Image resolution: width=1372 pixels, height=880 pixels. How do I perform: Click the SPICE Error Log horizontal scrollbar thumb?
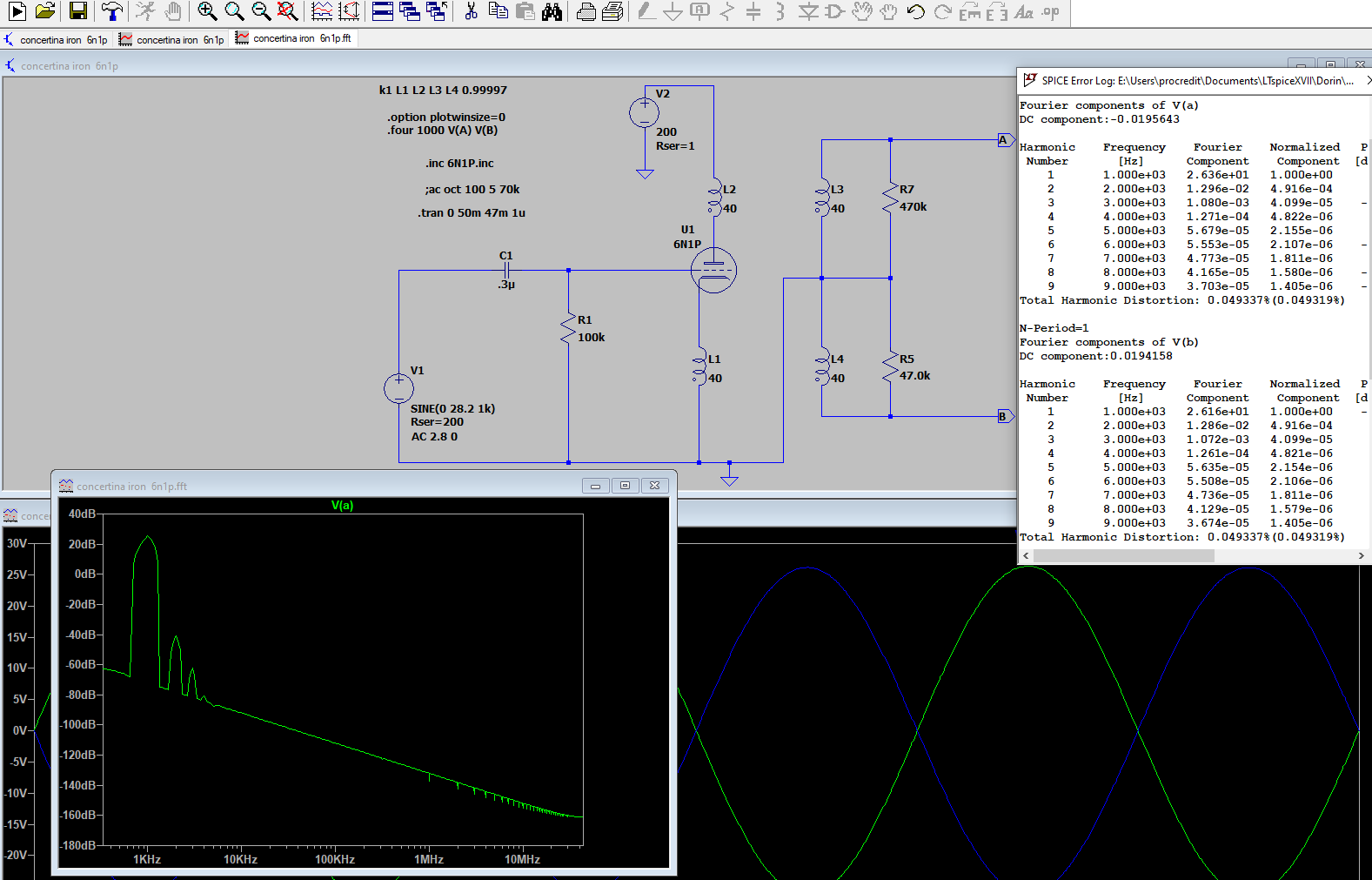tap(1124, 555)
